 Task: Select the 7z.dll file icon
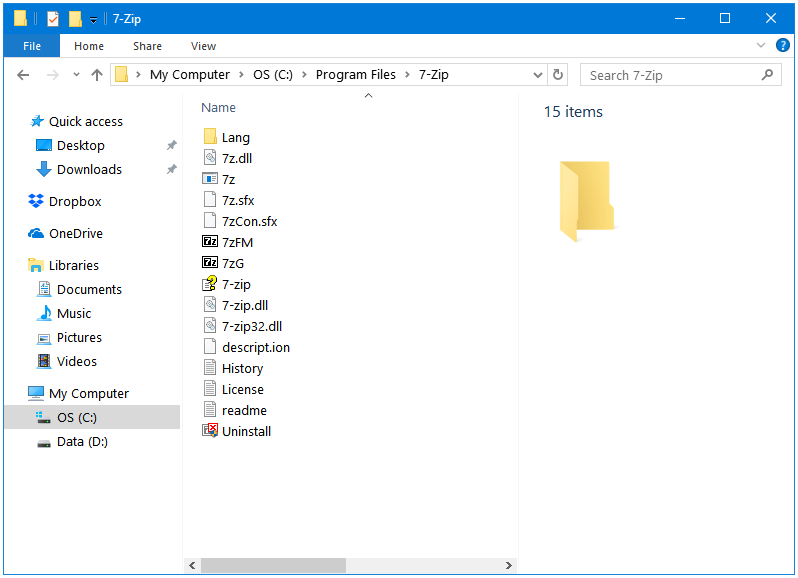coord(210,158)
